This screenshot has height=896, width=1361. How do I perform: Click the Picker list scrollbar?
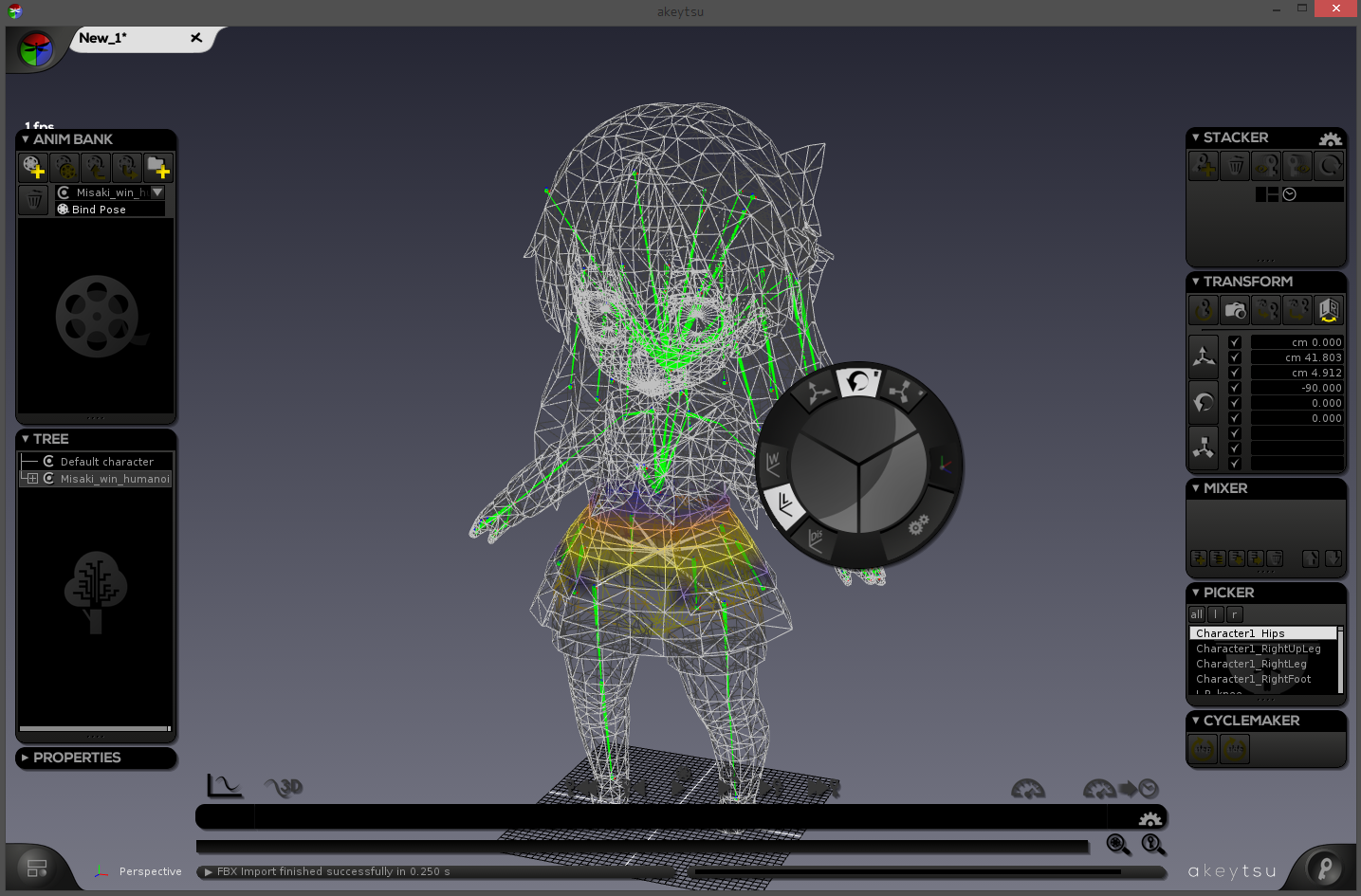1340,659
